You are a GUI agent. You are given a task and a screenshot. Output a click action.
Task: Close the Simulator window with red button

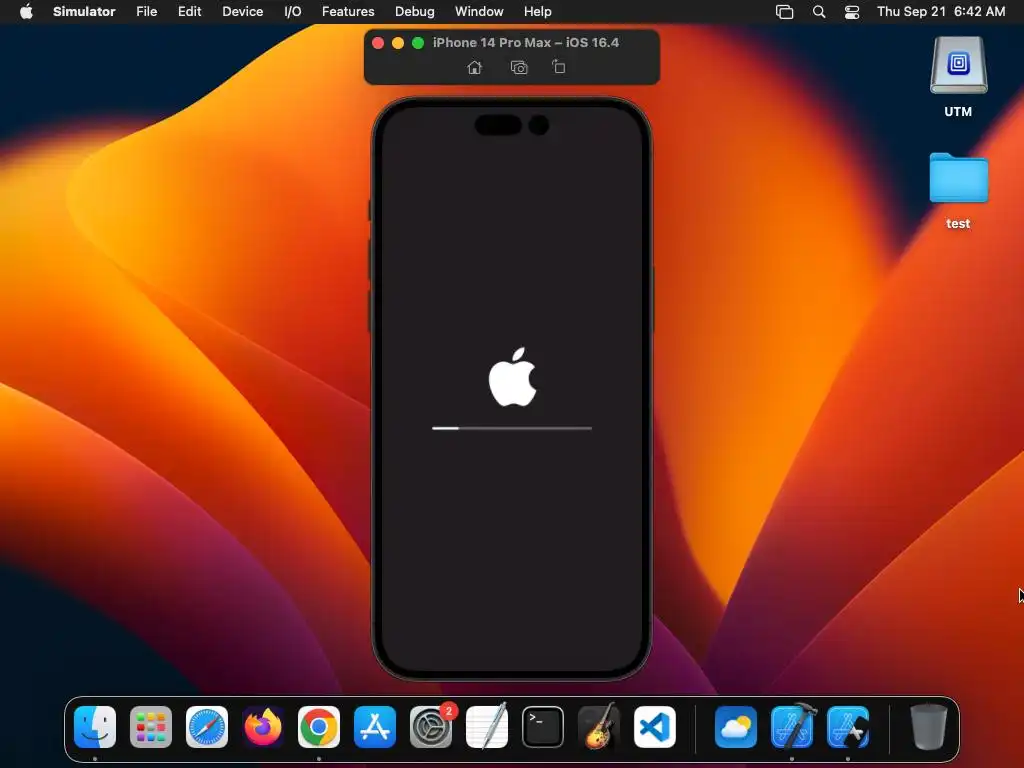pyautogui.click(x=377, y=43)
